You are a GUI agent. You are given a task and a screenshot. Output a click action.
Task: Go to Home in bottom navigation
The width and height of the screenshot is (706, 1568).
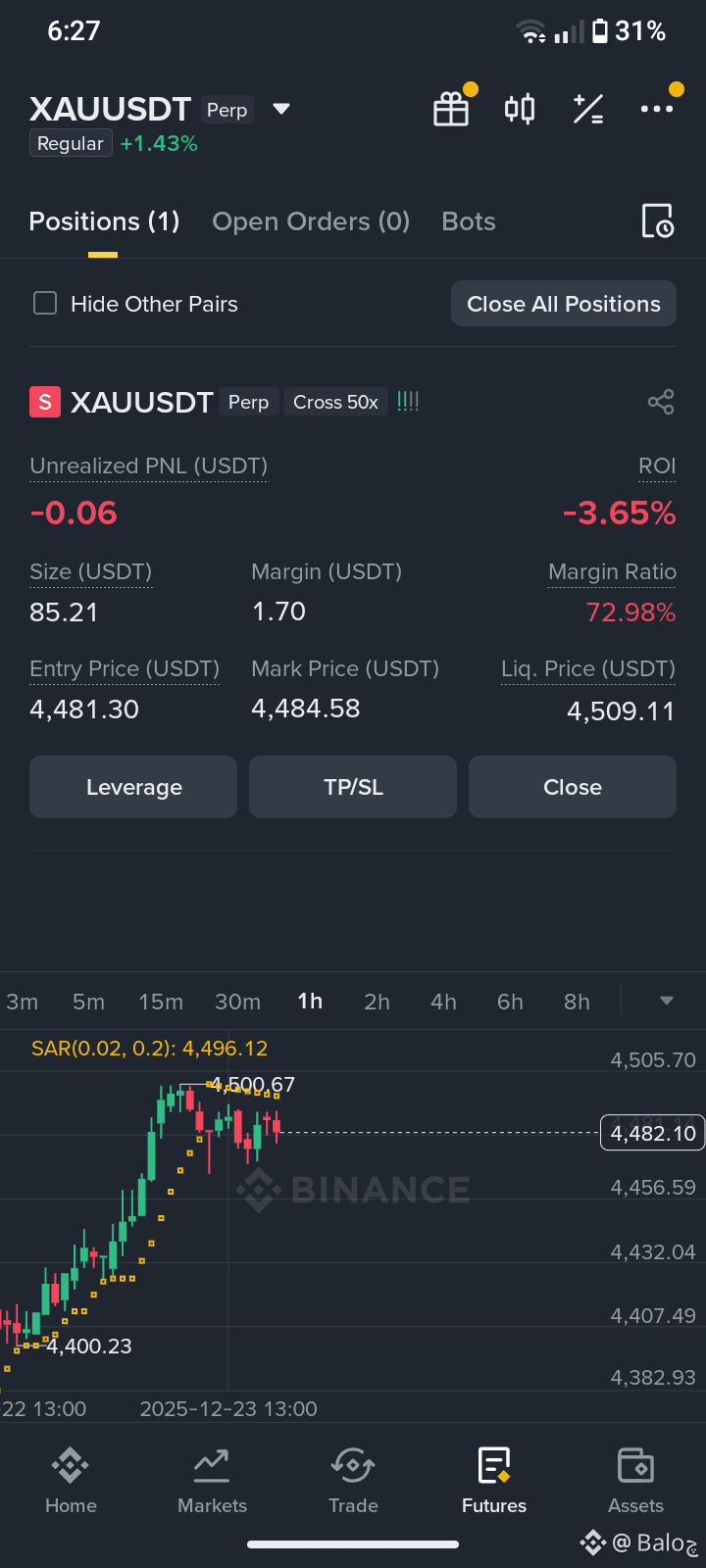coord(71,1481)
